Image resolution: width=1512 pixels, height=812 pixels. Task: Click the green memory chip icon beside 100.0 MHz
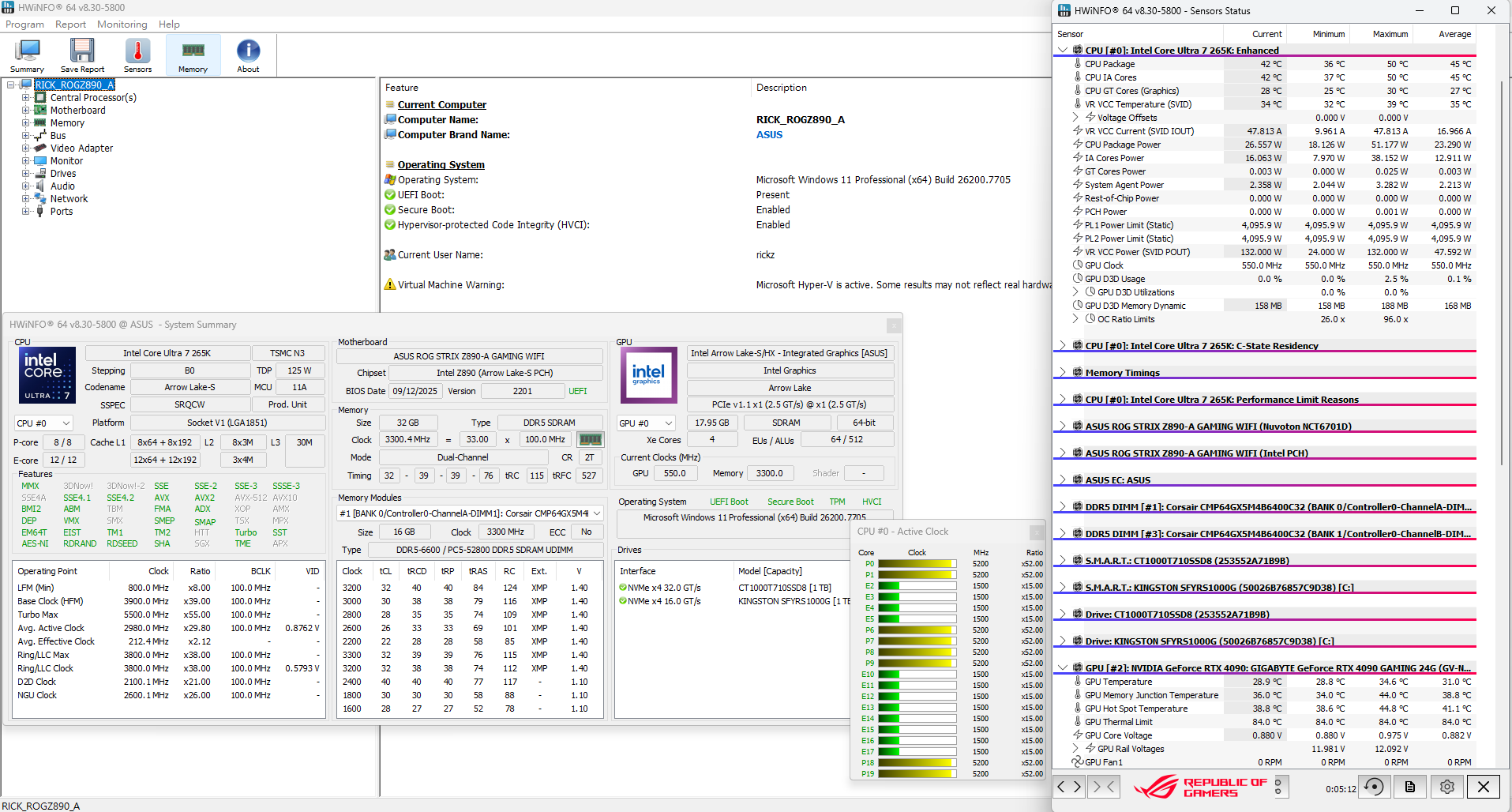pos(591,439)
